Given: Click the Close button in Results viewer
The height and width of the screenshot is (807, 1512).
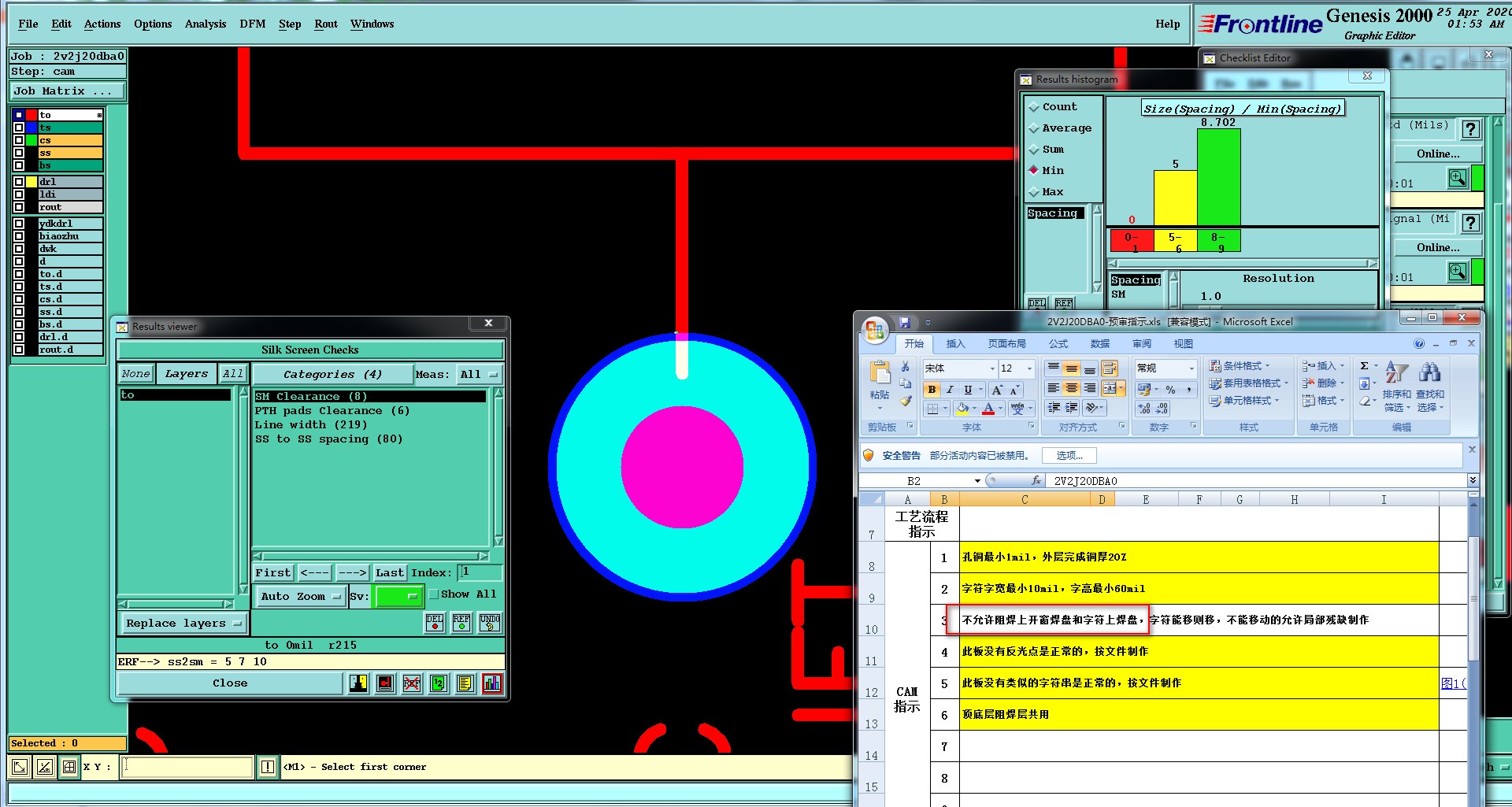Looking at the screenshot, I should coord(230,683).
